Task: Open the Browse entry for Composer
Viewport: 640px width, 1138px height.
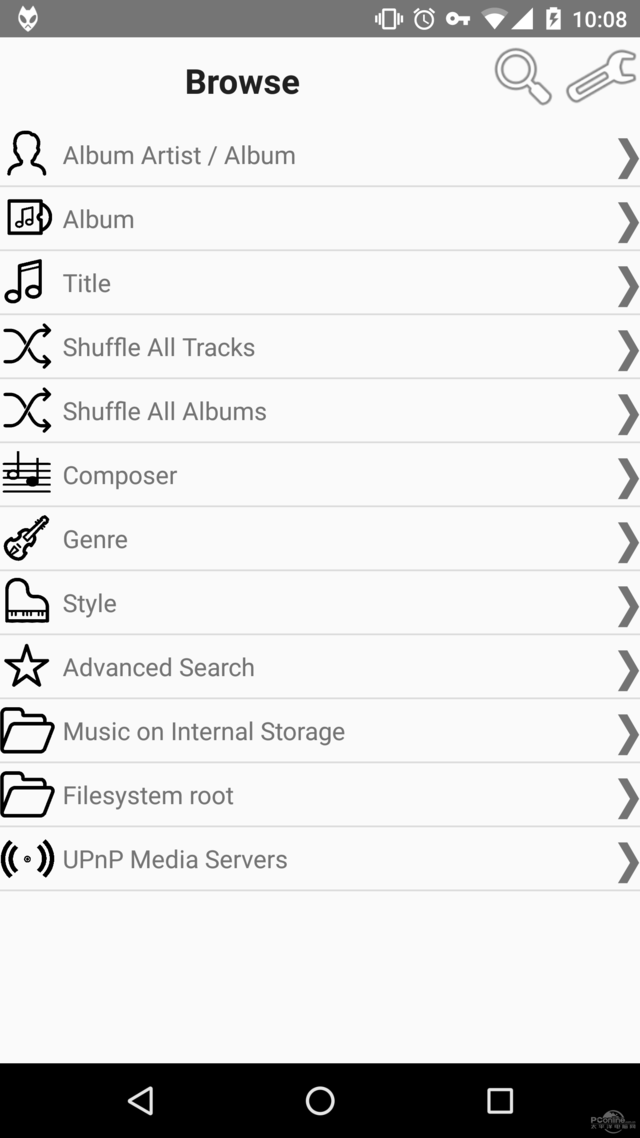Action: tap(320, 474)
